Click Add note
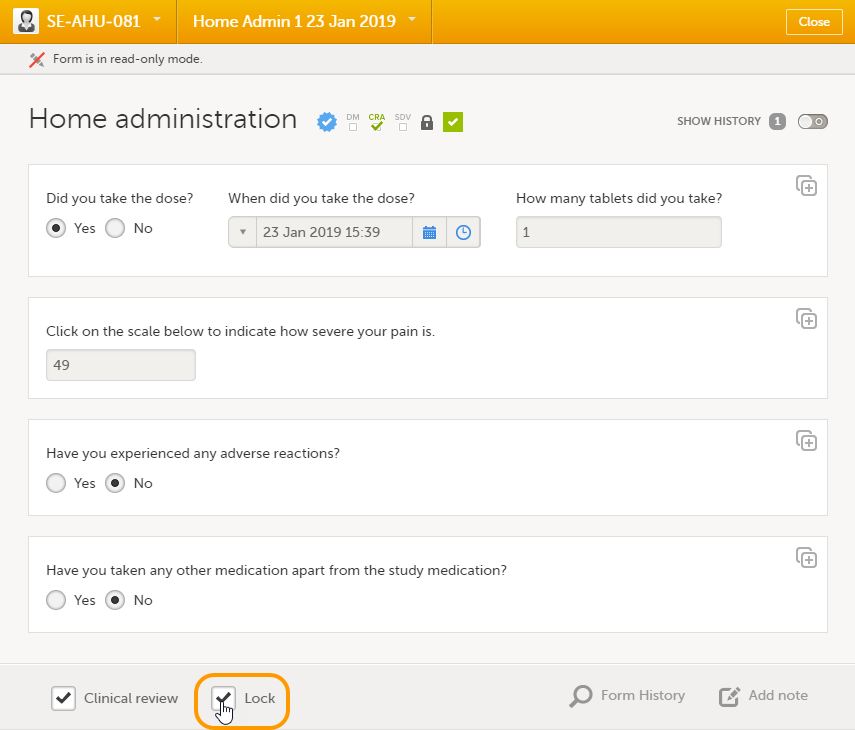This screenshot has height=730, width=855. [x=764, y=696]
